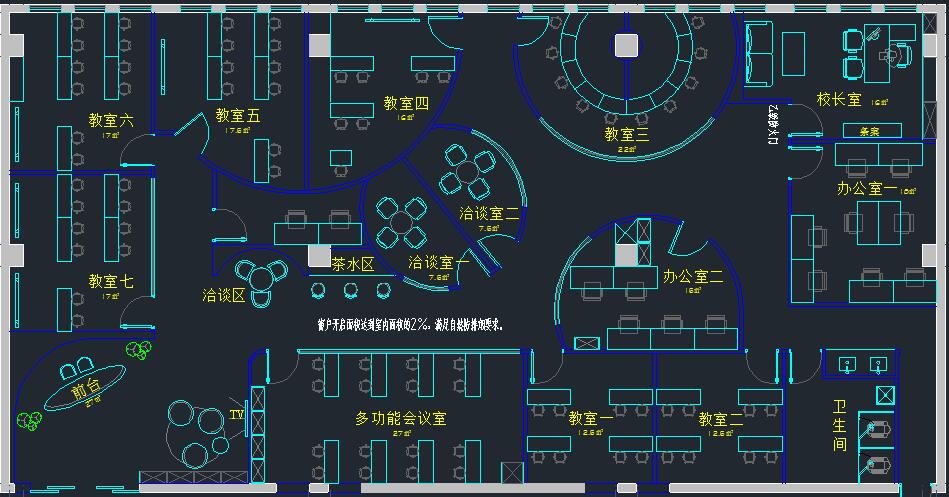Click the left sink in 卫生间
The image size is (949, 497).
coord(847,363)
